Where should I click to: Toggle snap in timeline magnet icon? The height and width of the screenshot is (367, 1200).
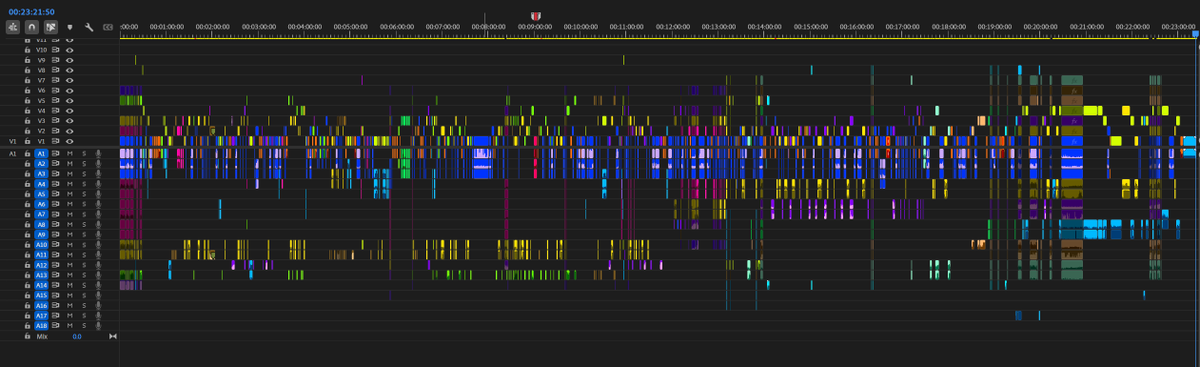tap(31, 26)
